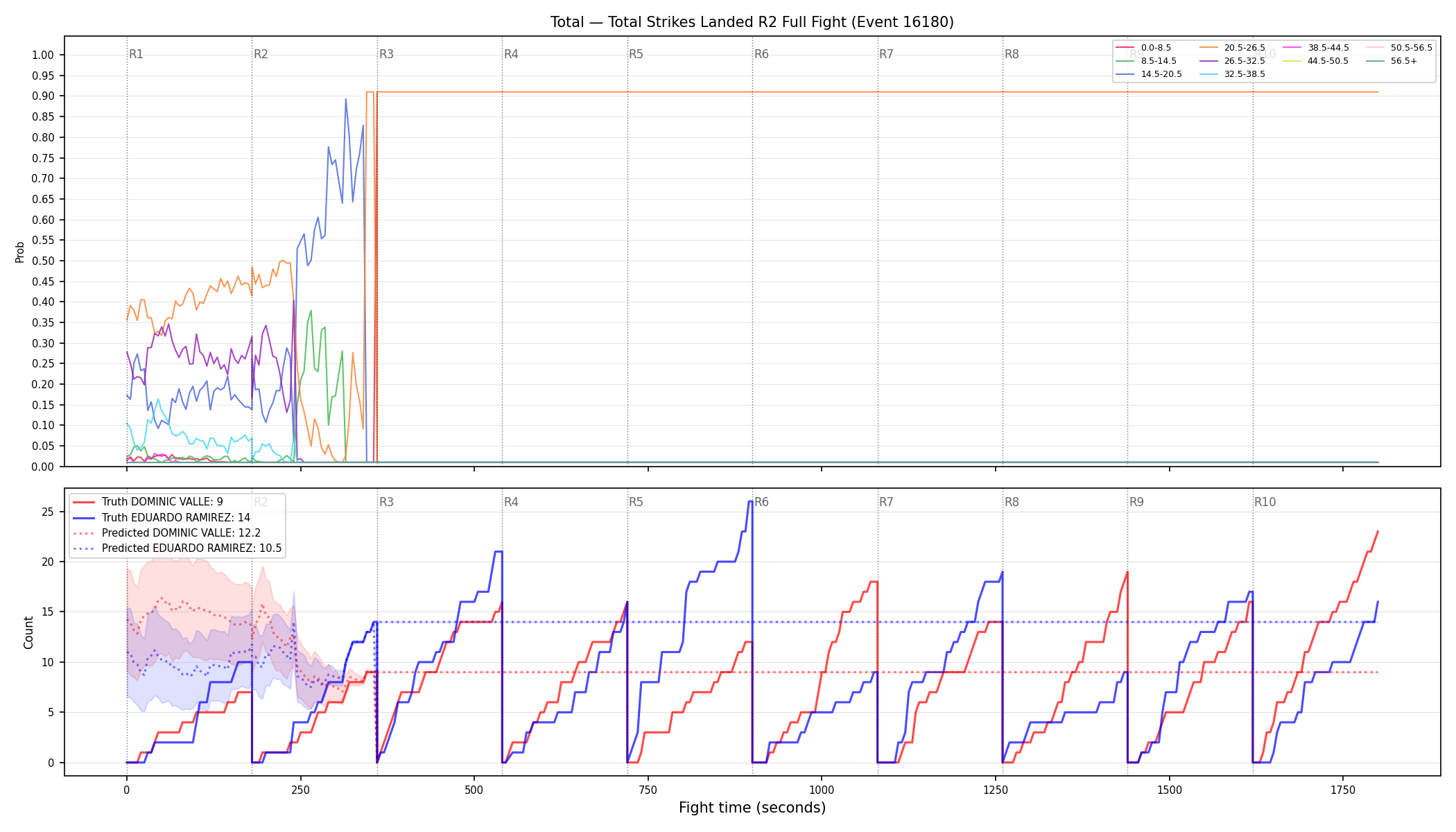Viewport: 1456px width, 832px height.
Task: Click the R8 round marker in the Count chart
Action: pyautogui.click(x=1012, y=502)
